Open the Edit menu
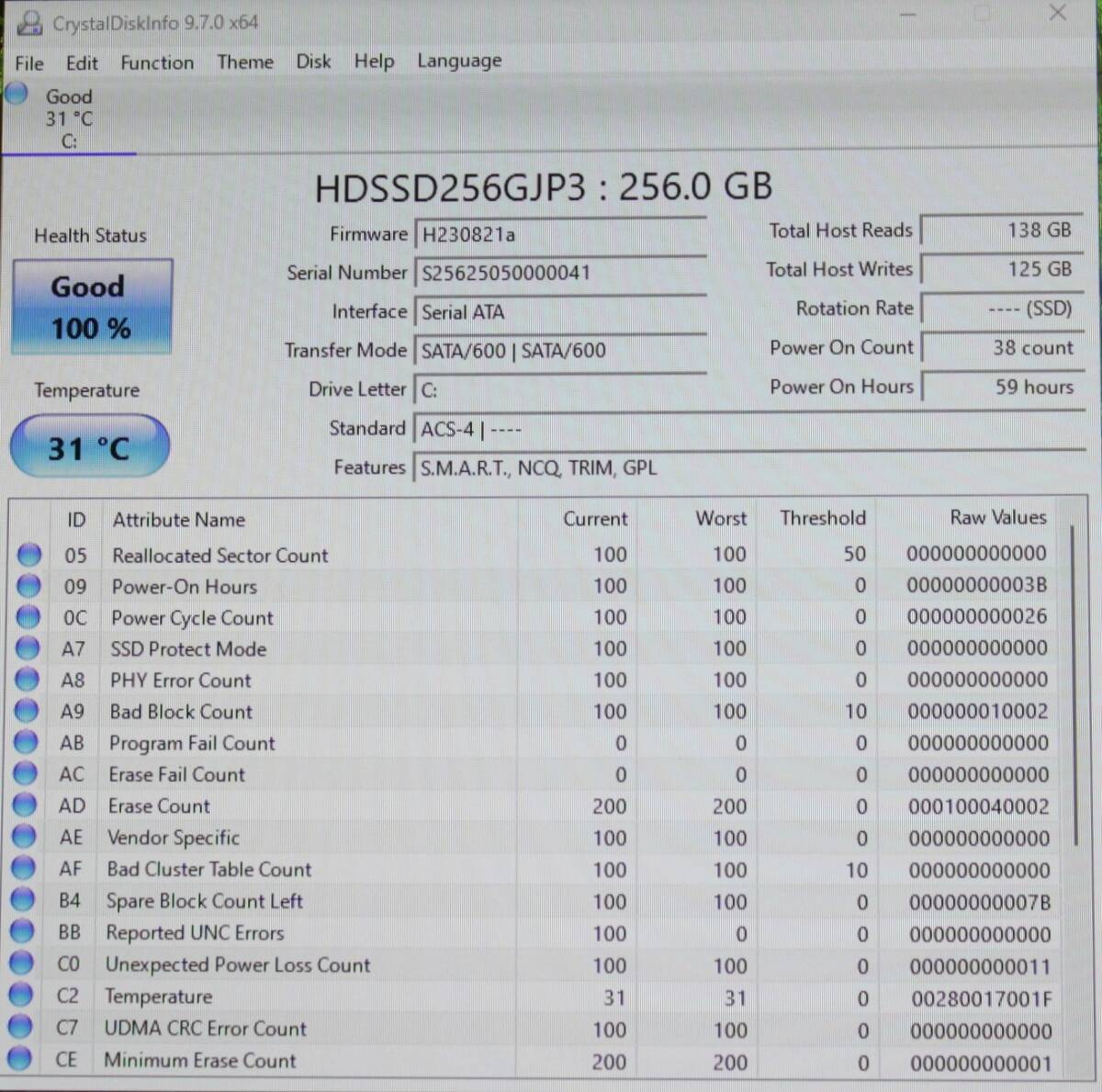 [x=82, y=63]
